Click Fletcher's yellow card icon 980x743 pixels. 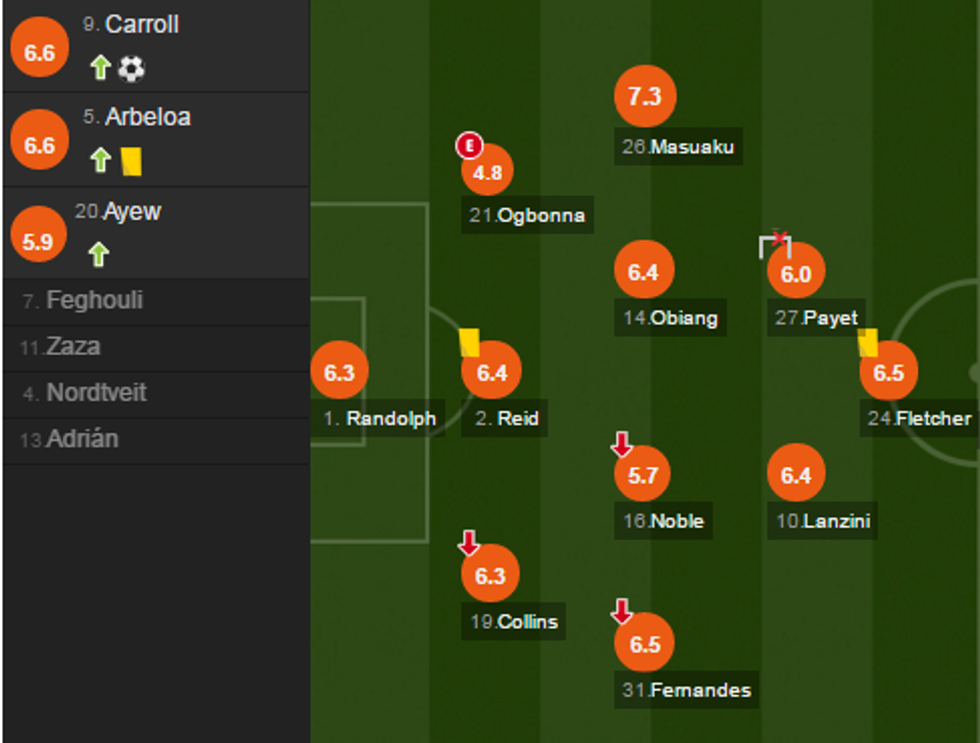(867, 342)
